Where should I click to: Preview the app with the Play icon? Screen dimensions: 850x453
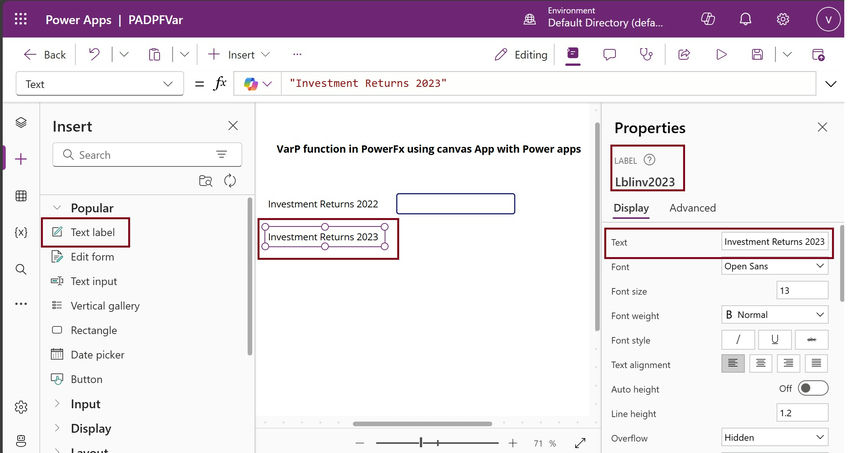[721, 55]
